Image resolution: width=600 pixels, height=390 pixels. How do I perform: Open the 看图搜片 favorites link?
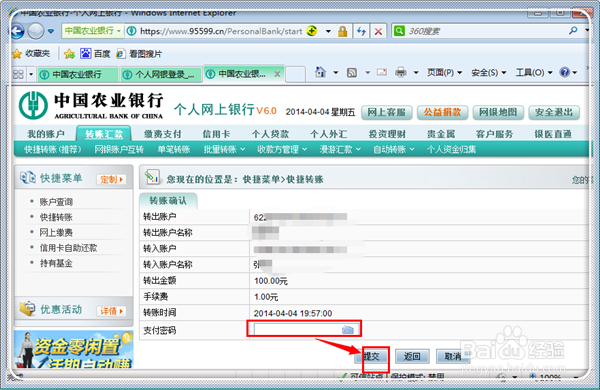point(139,54)
